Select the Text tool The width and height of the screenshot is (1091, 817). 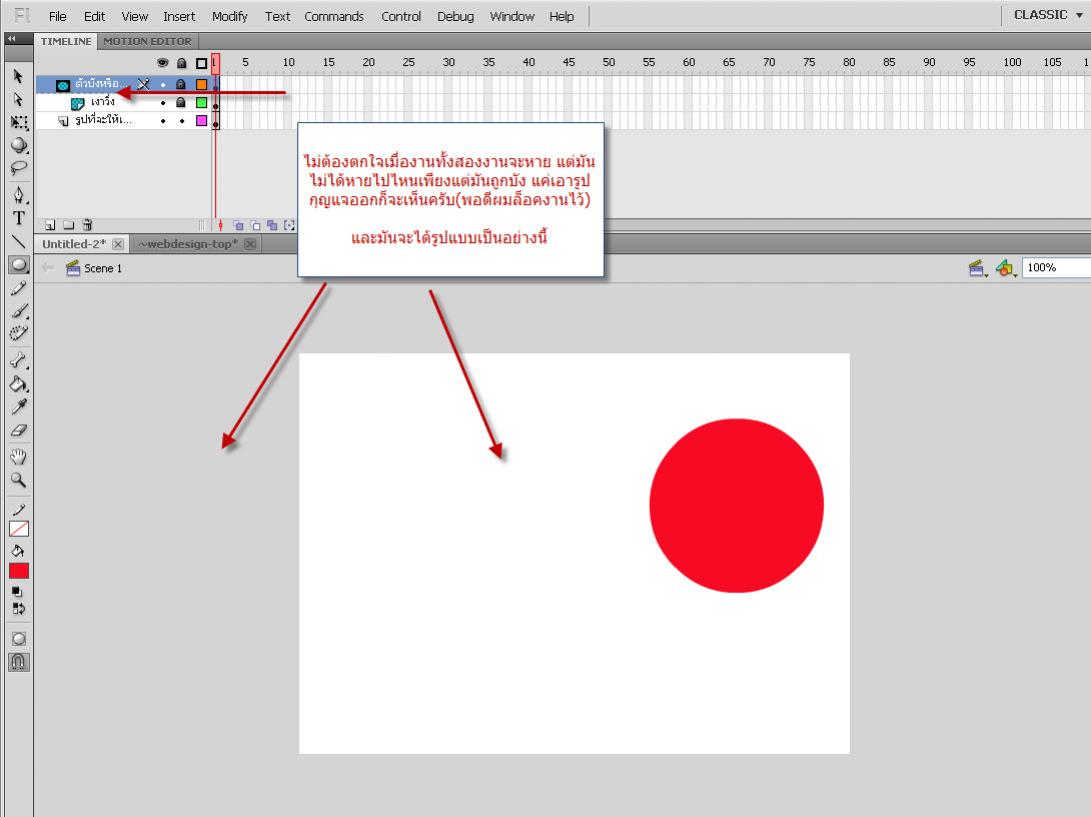(x=19, y=218)
